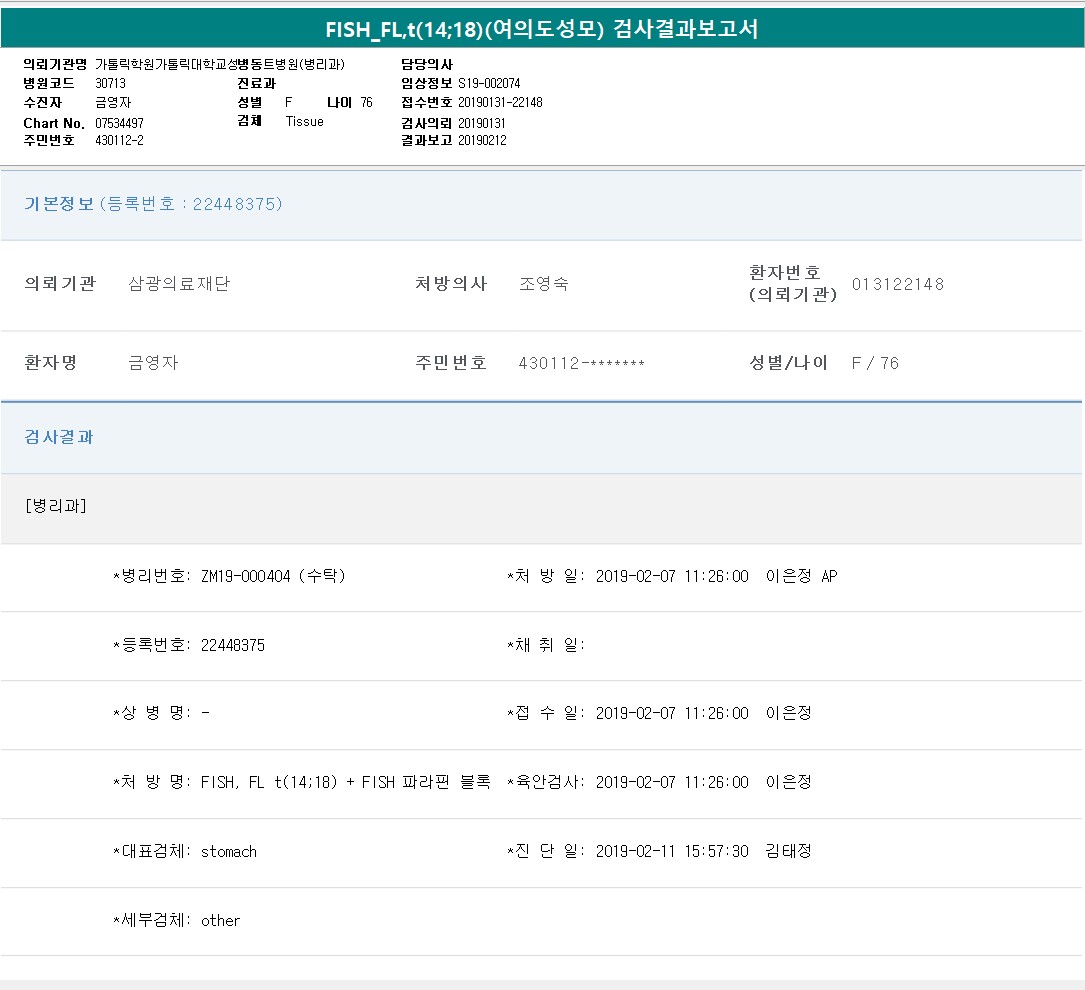
Task: Click prescribing doctor name 조영숙
Action: (544, 284)
